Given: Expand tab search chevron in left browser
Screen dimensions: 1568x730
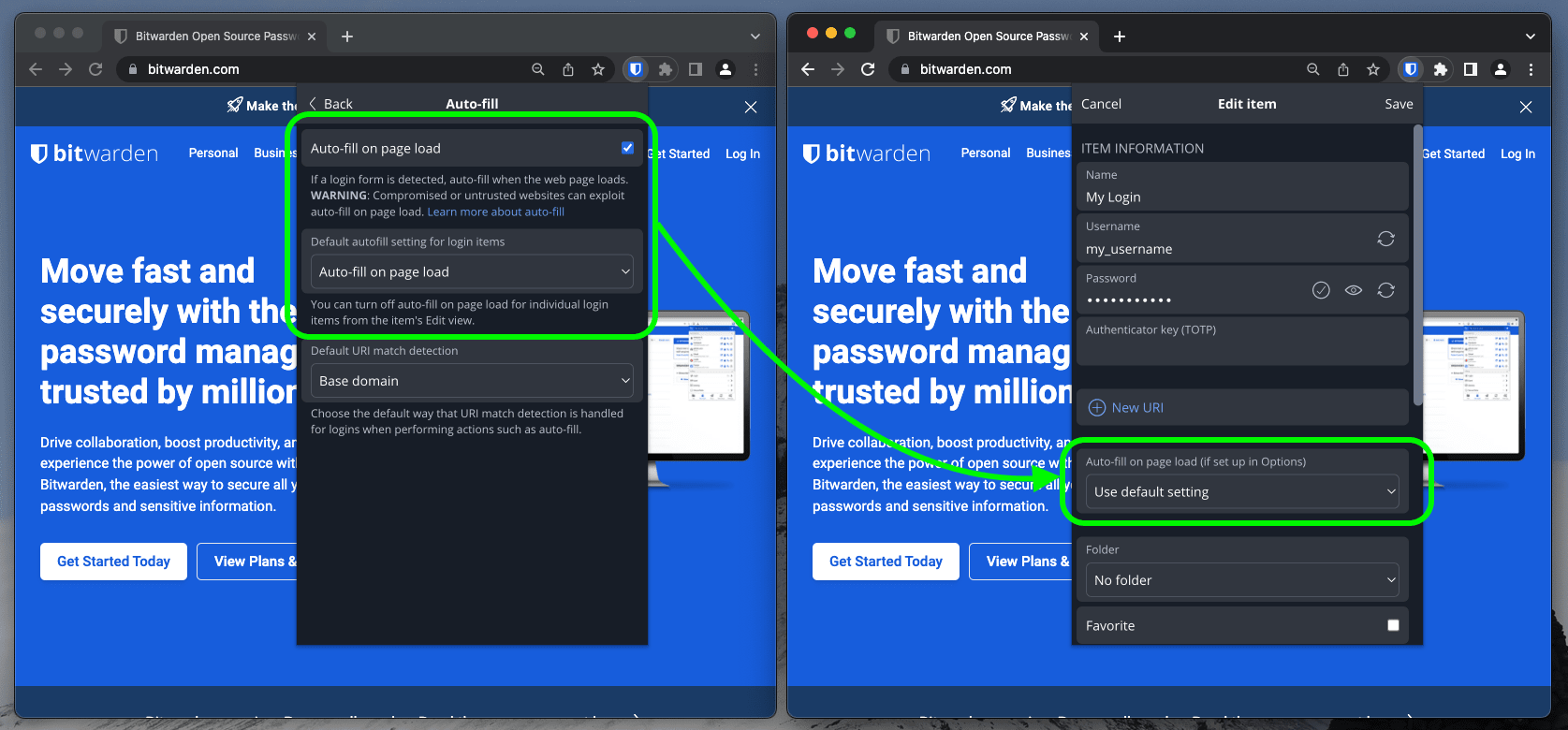Looking at the screenshot, I should coord(755,36).
